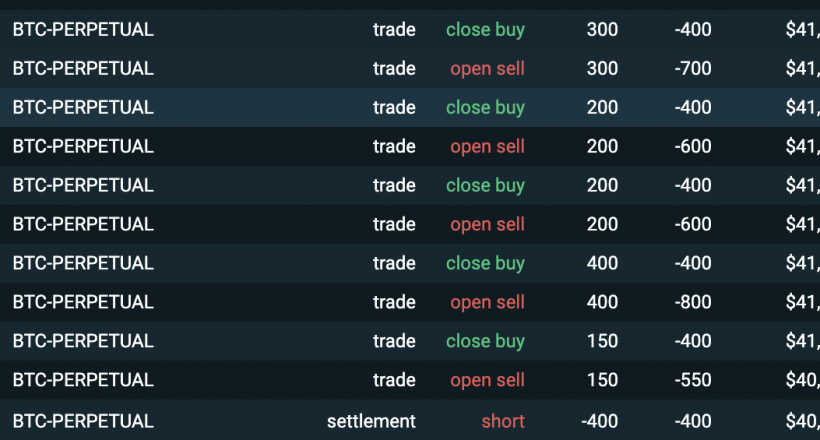Click amount 400 in the -800 position row
The height and width of the screenshot is (440, 820).
click(602, 303)
